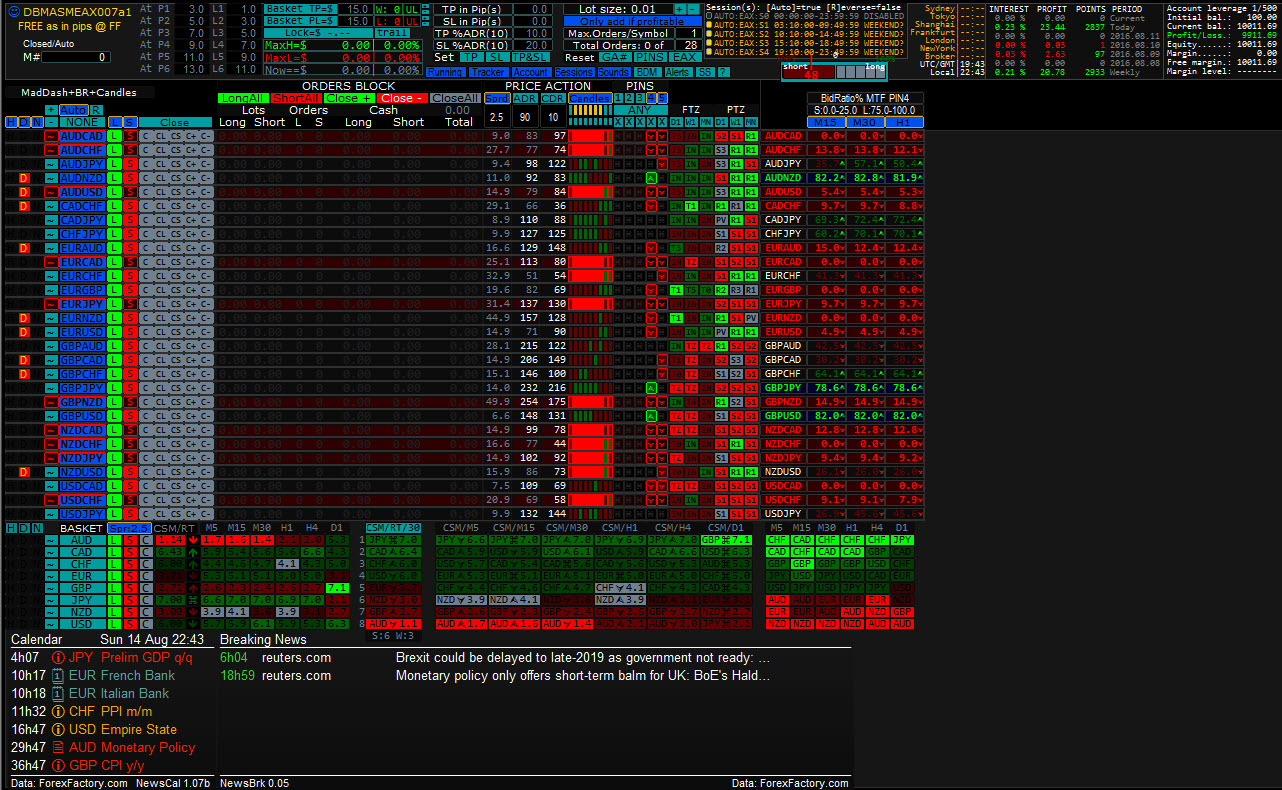
Task: Open the Sounds tab
Action: pyautogui.click(x=614, y=72)
